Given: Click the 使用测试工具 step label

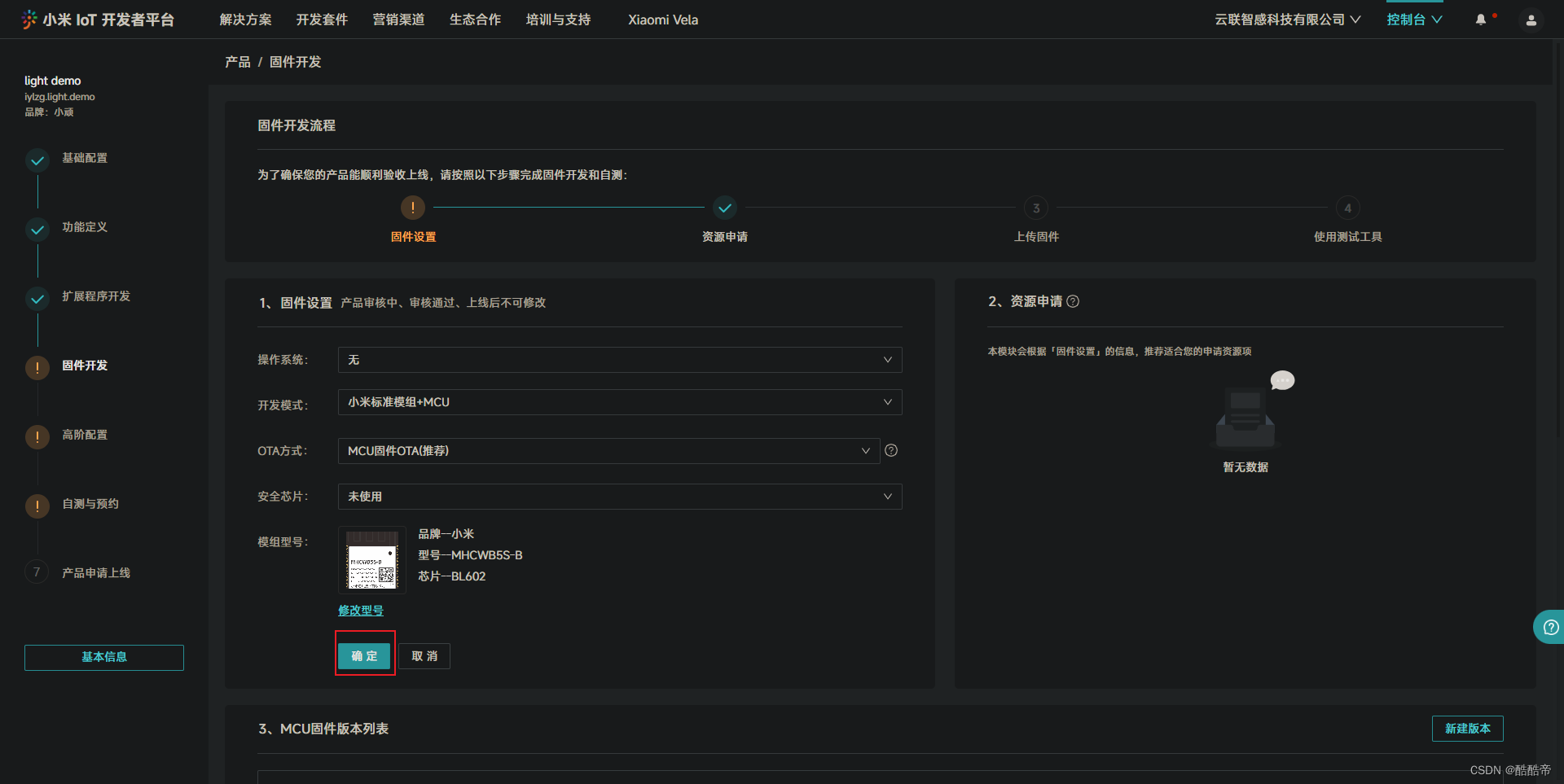Looking at the screenshot, I should point(1348,237).
